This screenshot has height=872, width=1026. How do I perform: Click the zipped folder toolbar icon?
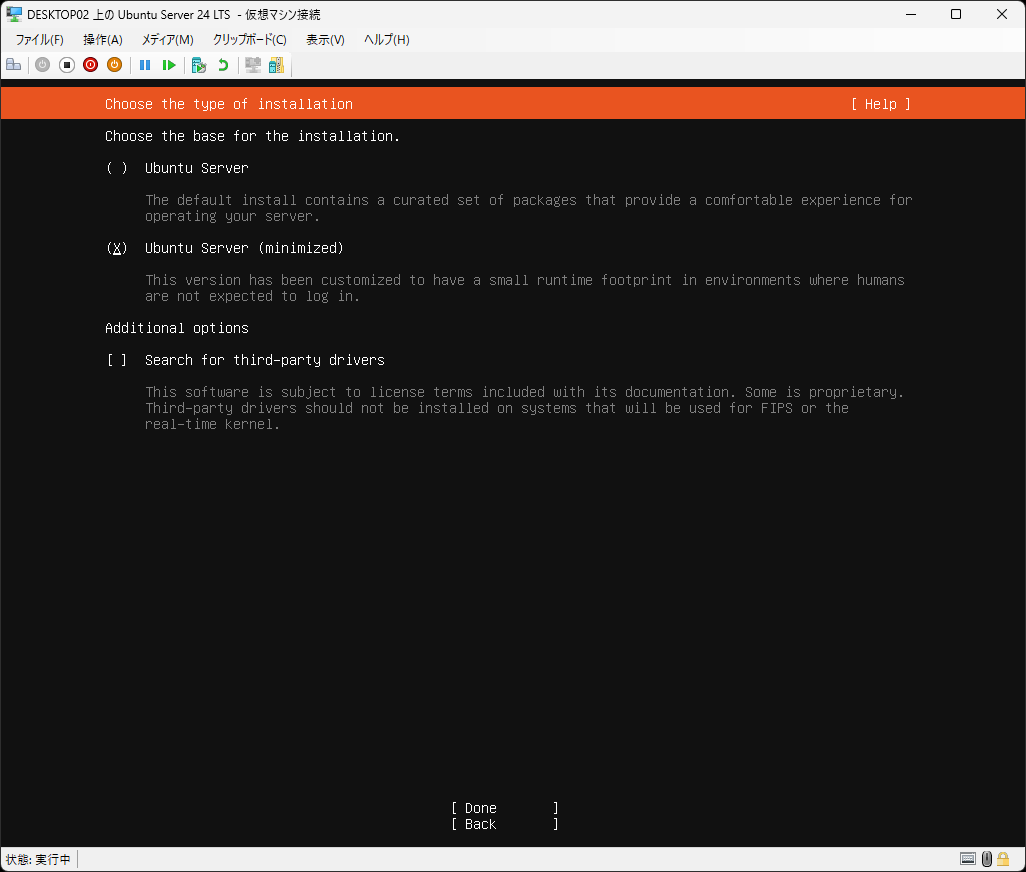point(277,65)
